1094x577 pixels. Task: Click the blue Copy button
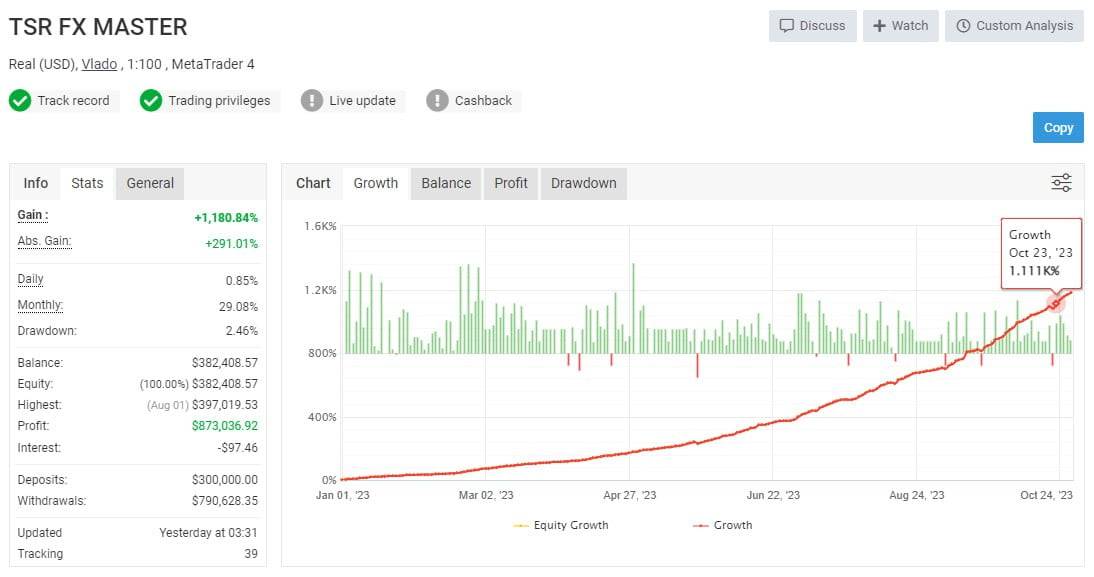pos(1058,128)
